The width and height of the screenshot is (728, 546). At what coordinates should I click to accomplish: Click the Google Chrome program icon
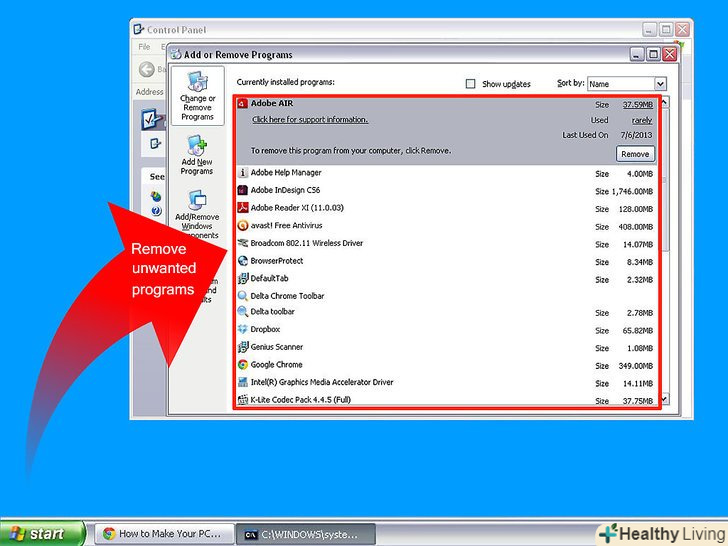[x=242, y=364]
